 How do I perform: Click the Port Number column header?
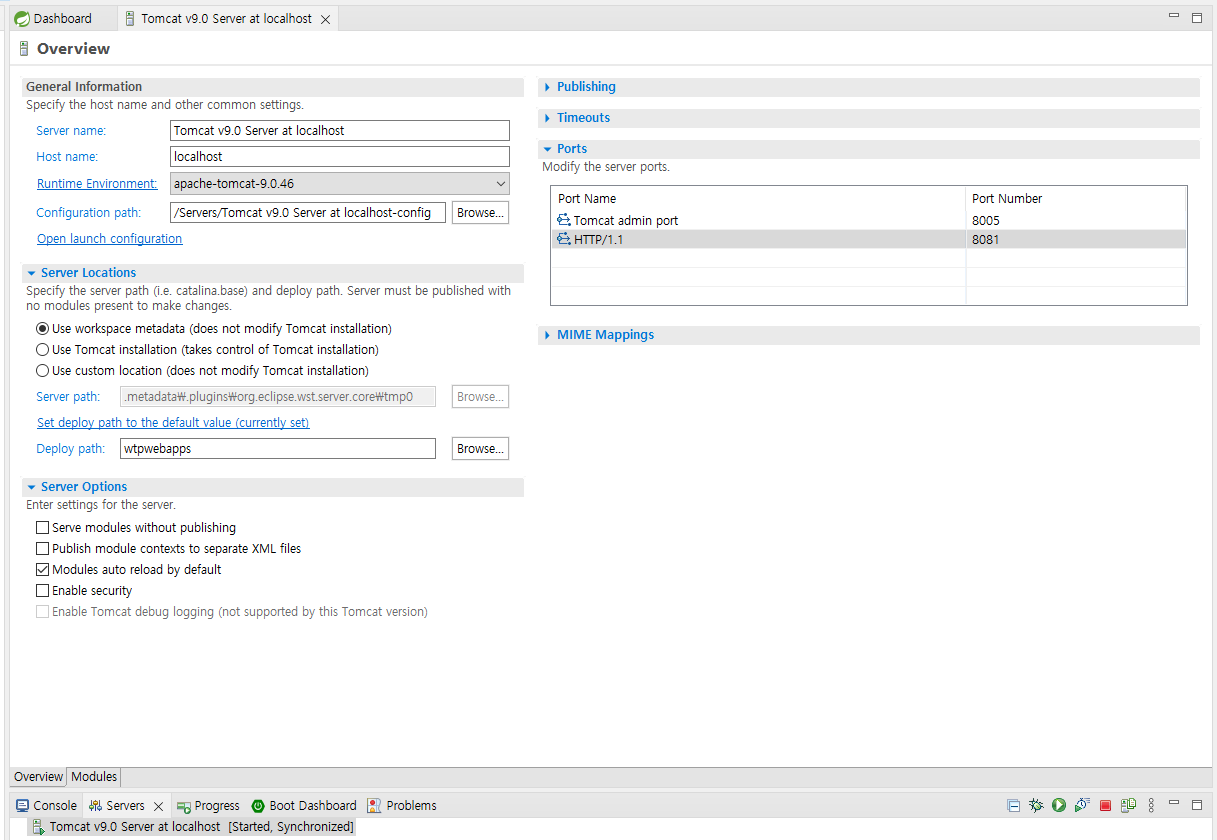(1076, 198)
